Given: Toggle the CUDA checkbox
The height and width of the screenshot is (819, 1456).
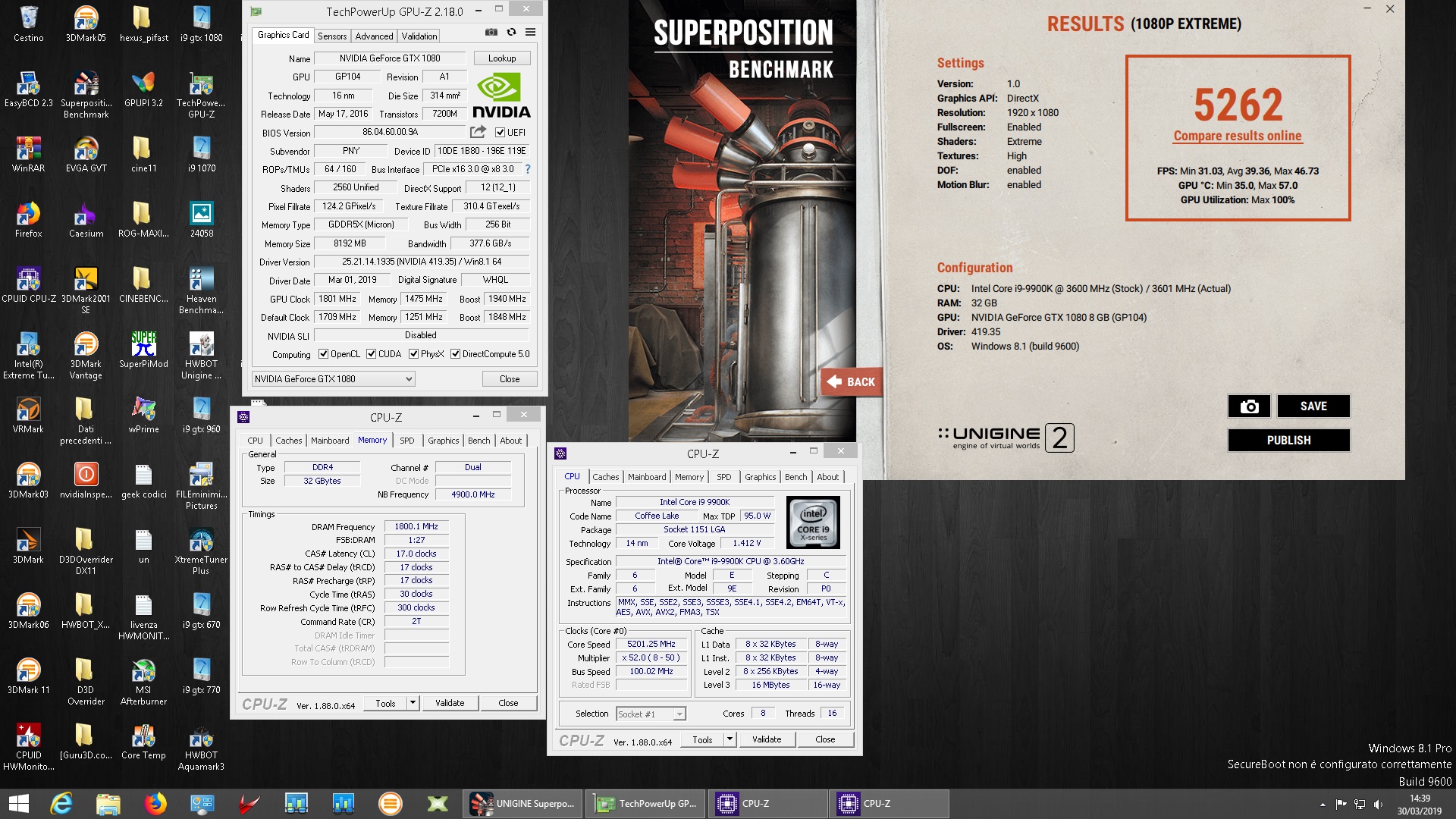Looking at the screenshot, I should (x=371, y=354).
